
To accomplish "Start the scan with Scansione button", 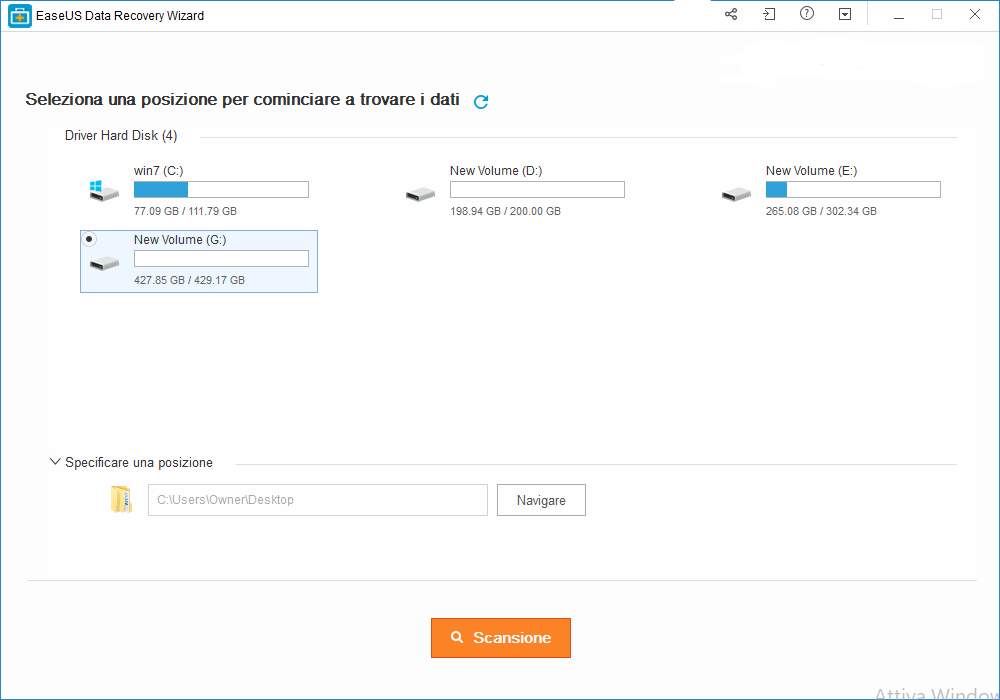I will (500, 638).
